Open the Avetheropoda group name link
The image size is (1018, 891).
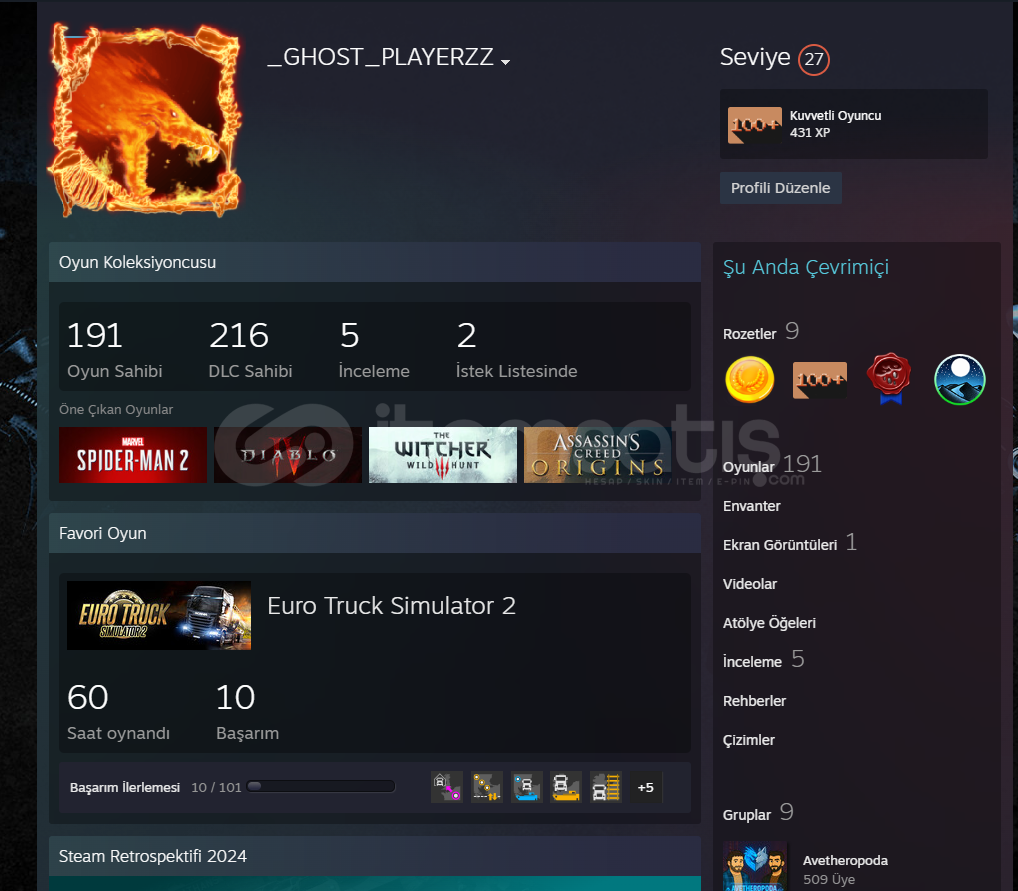coord(845,860)
